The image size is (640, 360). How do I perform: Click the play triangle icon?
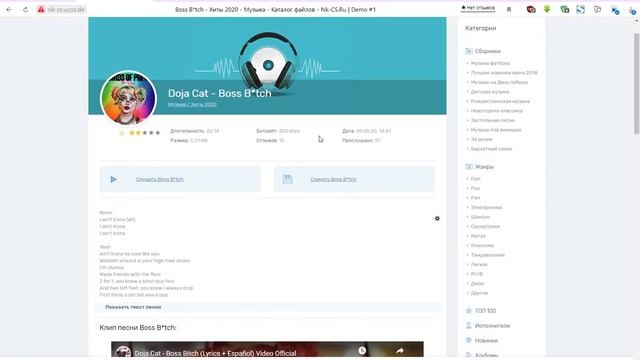(113, 179)
